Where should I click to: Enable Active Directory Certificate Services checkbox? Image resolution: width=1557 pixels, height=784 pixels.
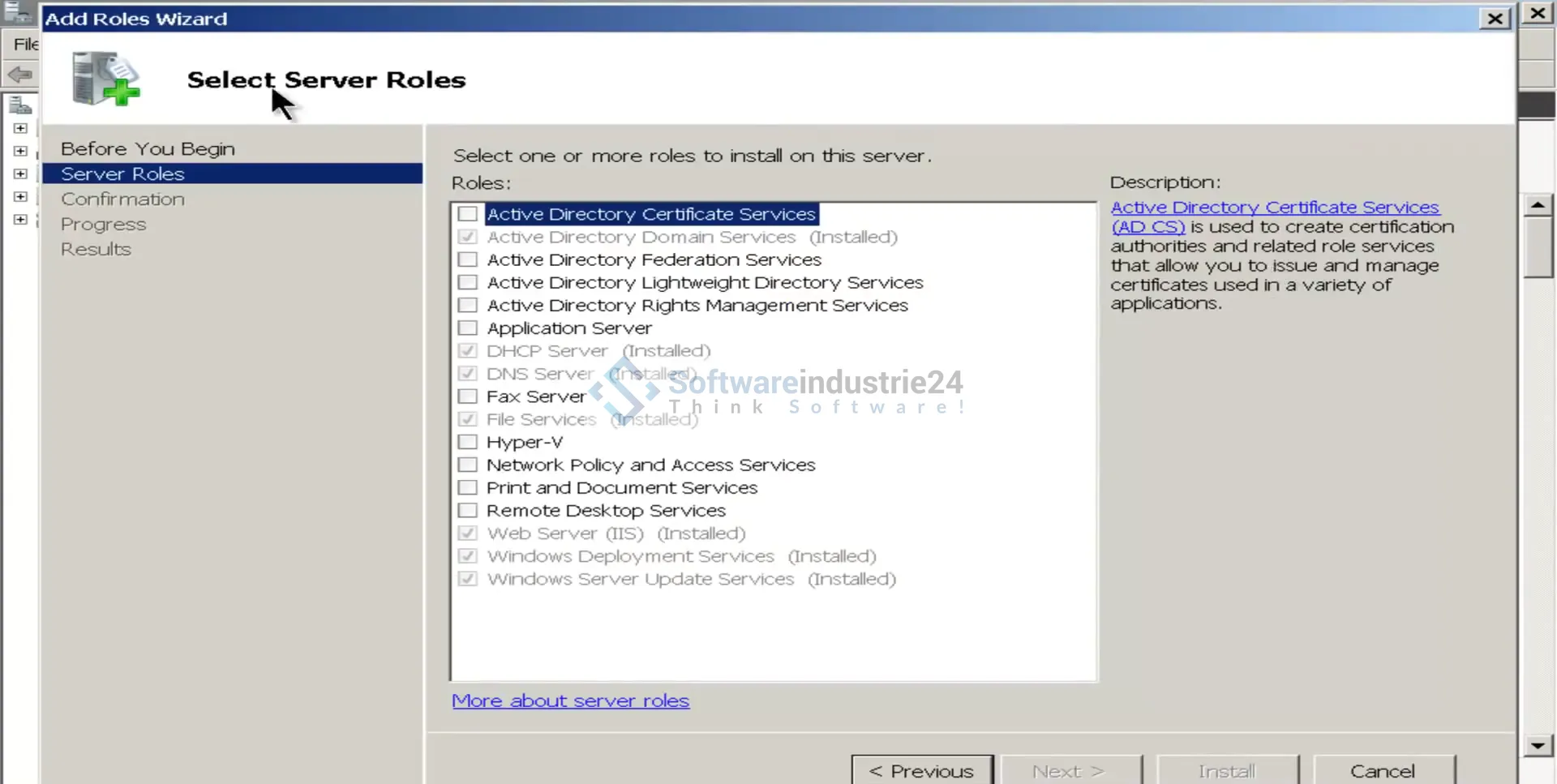pyautogui.click(x=467, y=214)
